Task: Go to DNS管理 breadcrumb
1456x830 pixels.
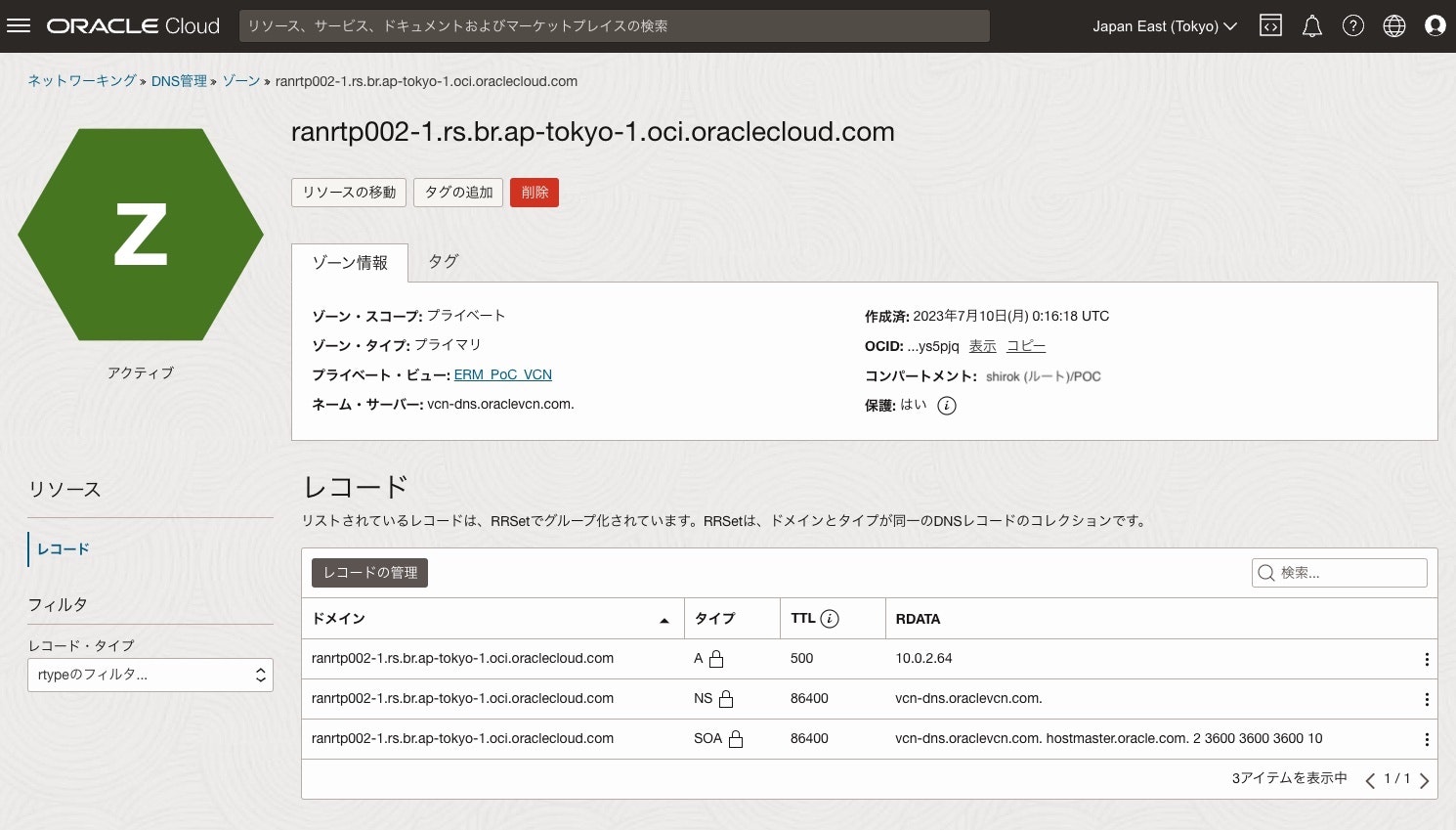Action: click(x=179, y=81)
